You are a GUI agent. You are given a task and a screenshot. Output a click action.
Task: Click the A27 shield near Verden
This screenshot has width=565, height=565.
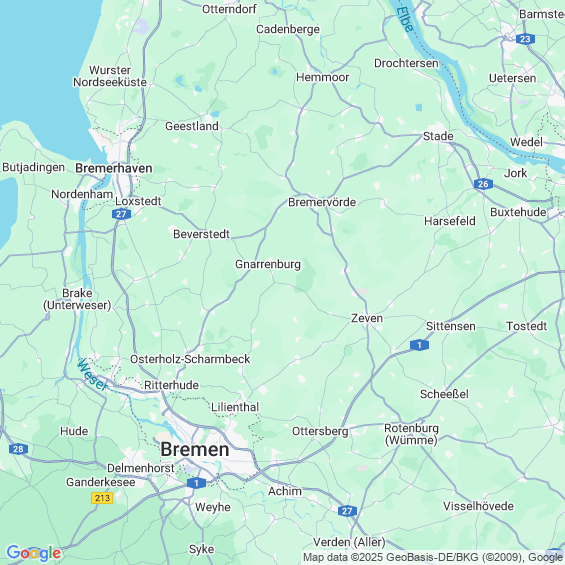347,511
